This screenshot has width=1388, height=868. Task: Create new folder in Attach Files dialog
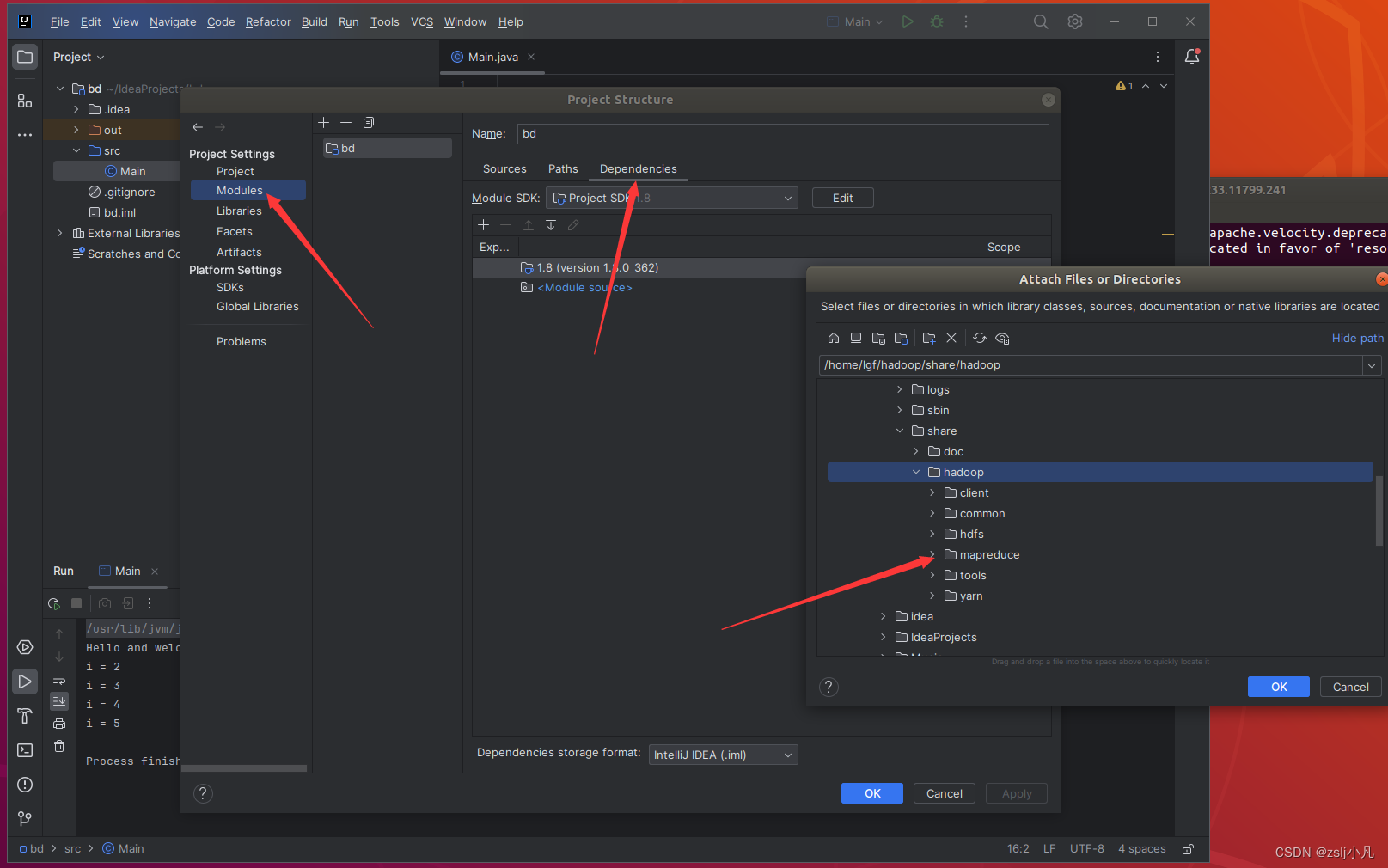(x=929, y=339)
